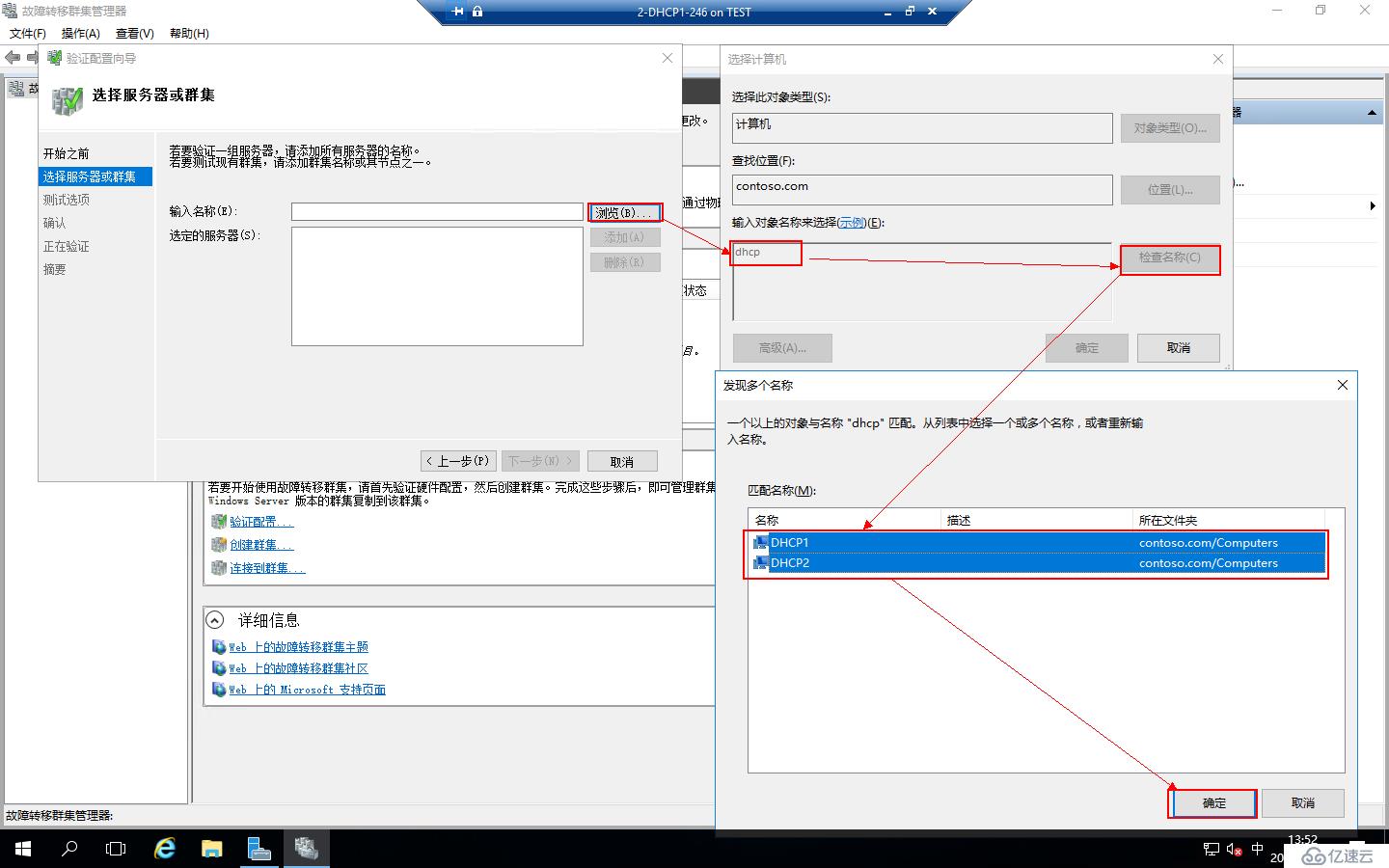Image resolution: width=1389 pixels, height=868 pixels.
Task: Click the object name field containing dhcp
Action: coord(922,281)
